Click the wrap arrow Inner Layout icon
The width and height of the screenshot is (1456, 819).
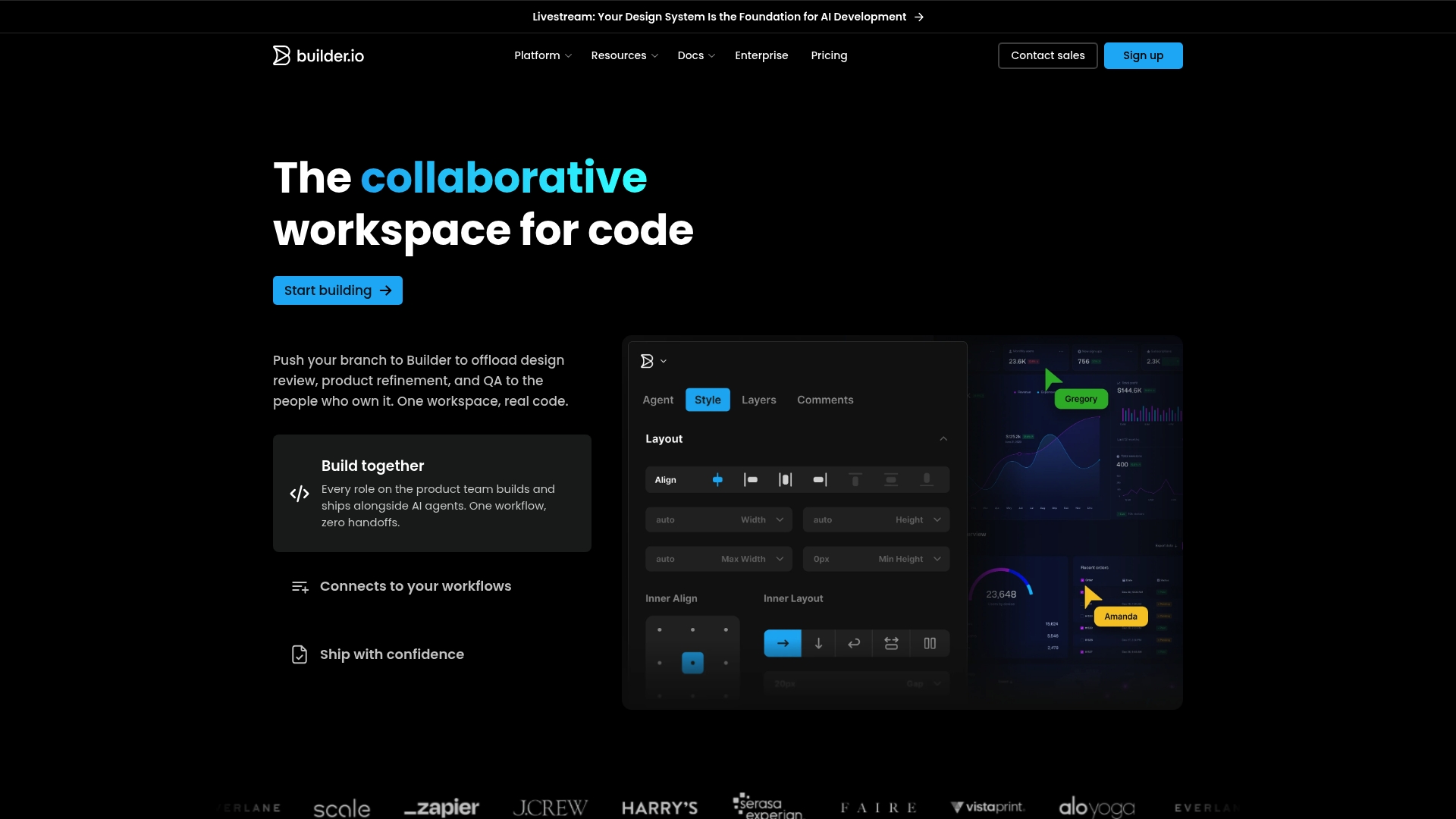point(854,643)
